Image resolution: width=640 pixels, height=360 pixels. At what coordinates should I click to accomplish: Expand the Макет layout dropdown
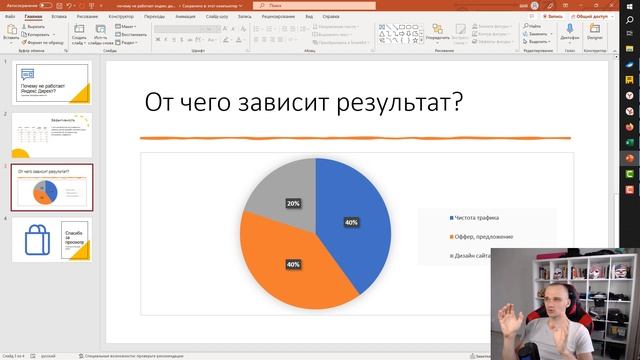pyautogui.click(x=126, y=27)
